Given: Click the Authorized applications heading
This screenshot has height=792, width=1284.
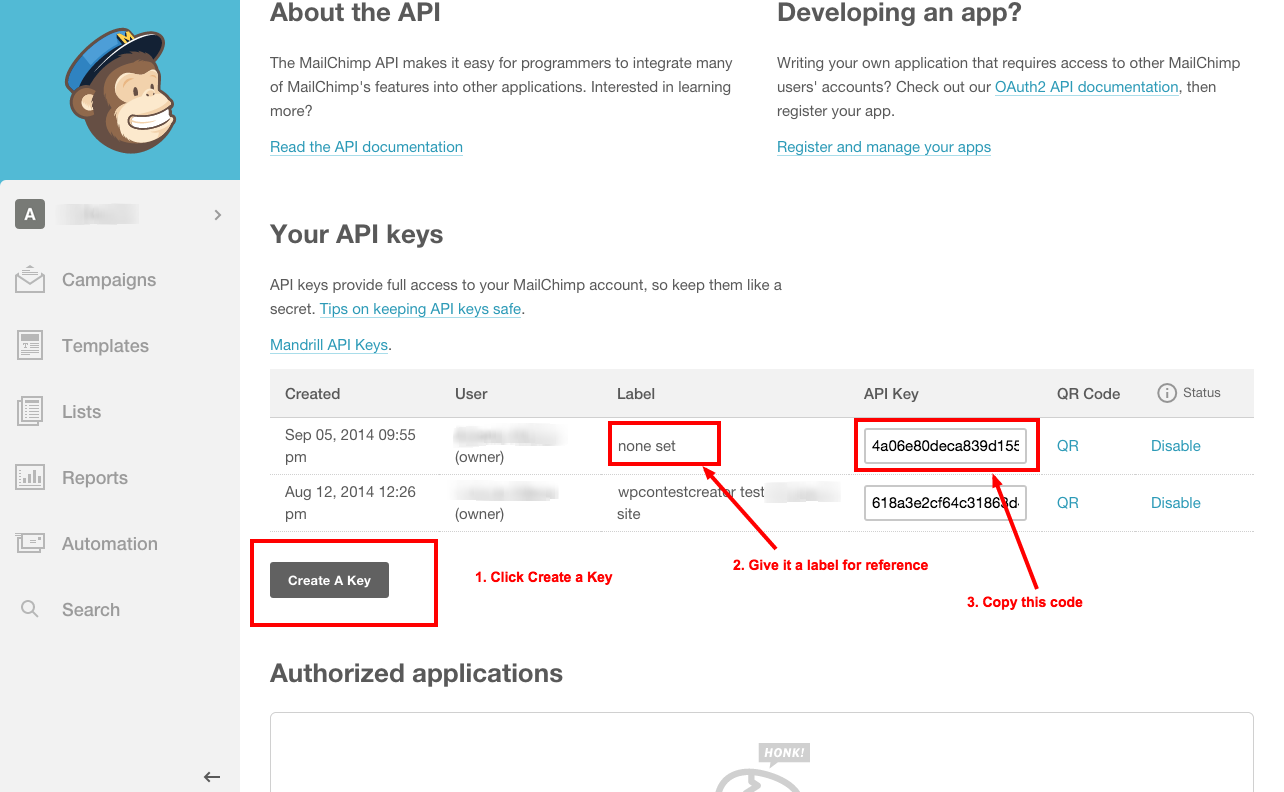Looking at the screenshot, I should click(416, 673).
